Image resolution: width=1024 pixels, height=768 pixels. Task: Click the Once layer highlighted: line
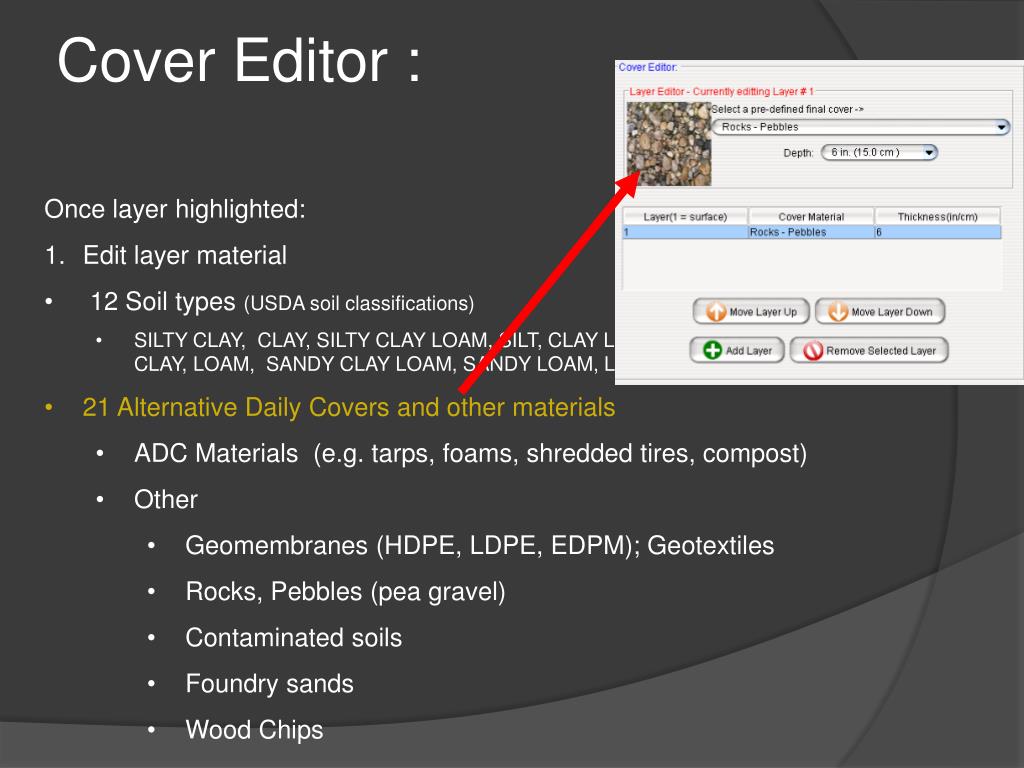174,210
